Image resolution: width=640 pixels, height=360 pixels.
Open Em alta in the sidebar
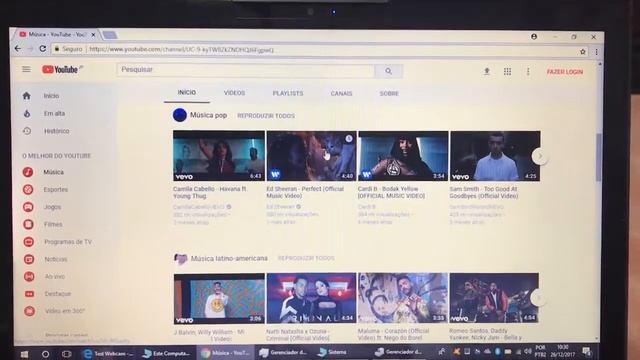54,113
